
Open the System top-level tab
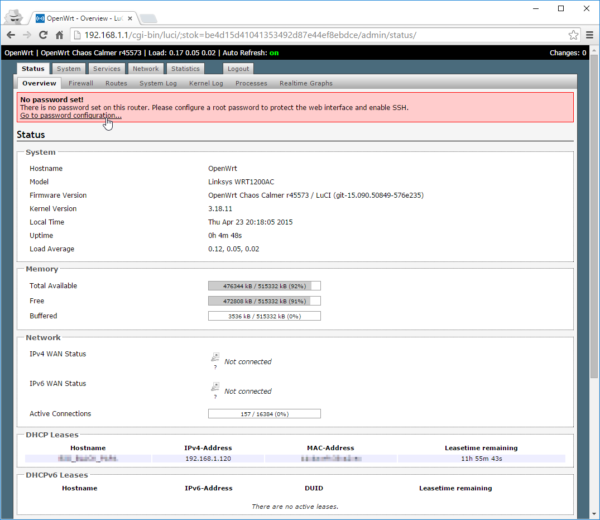point(69,69)
